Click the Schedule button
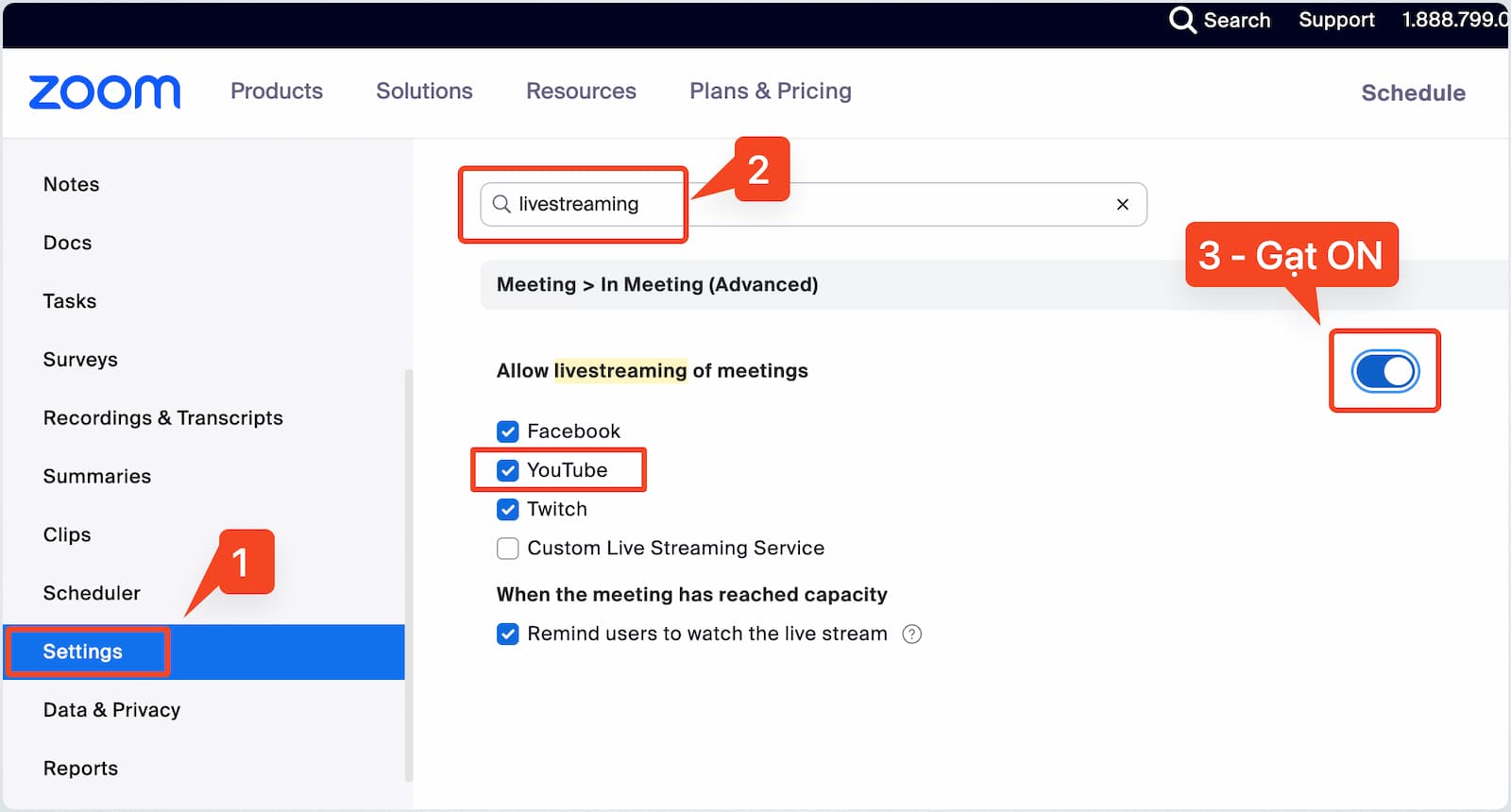The height and width of the screenshot is (812, 1511). [1413, 93]
